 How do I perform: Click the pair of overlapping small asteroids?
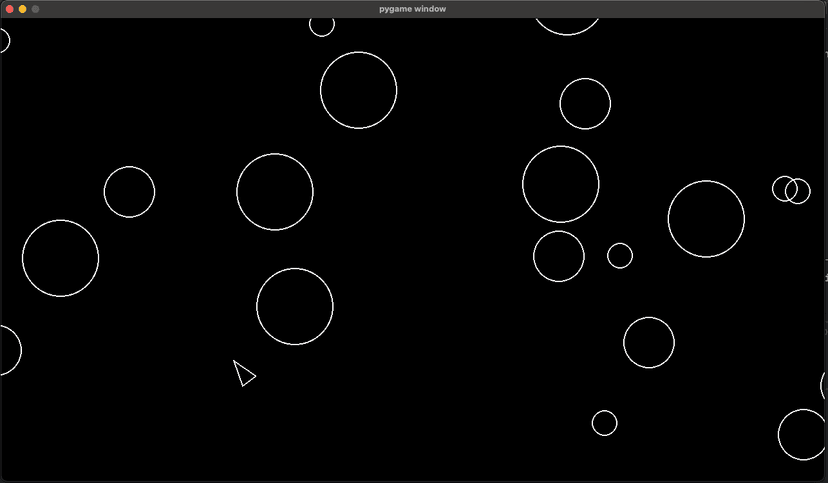point(791,190)
